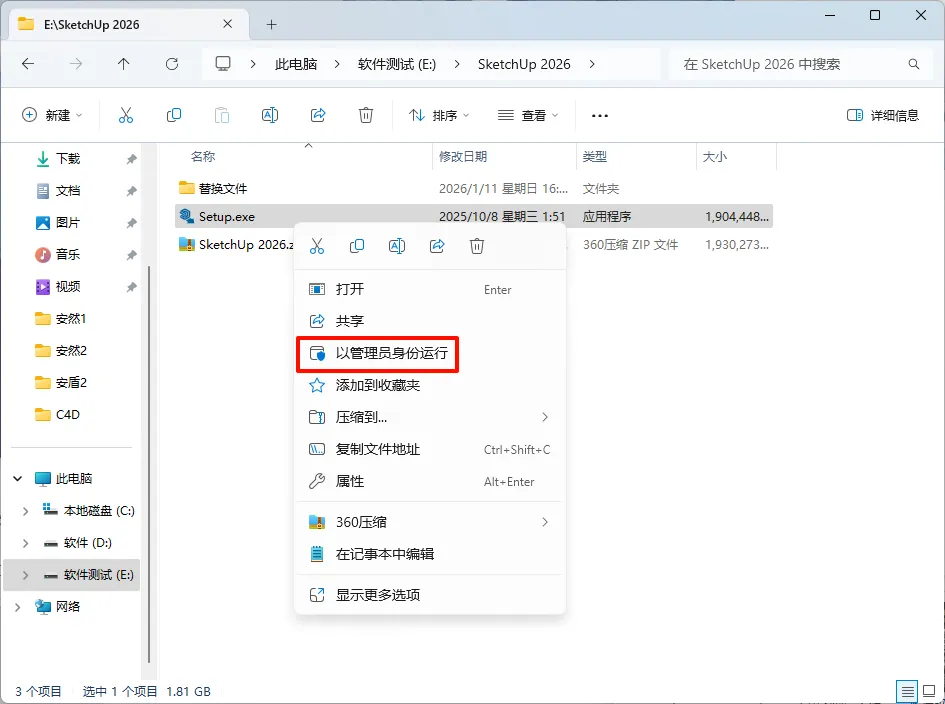Expand 软件 (D:) in the tree
The height and width of the screenshot is (704, 945).
tap(25, 543)
